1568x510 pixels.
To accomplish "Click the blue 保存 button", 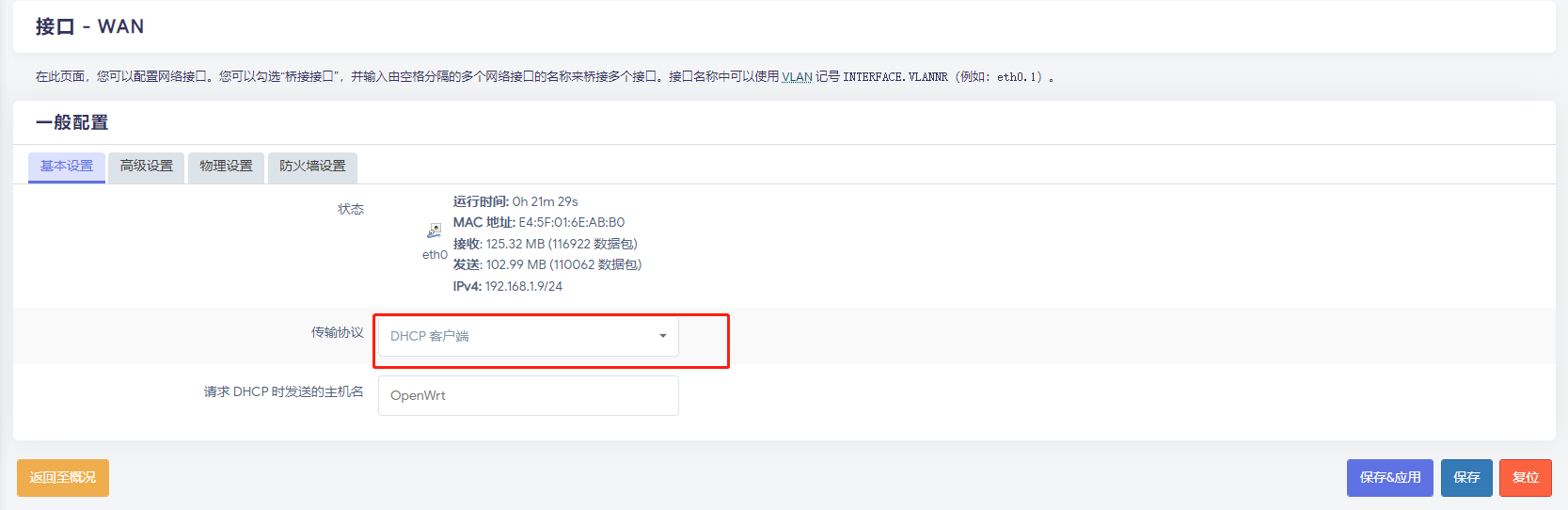I will click(x=1466, y=478).
